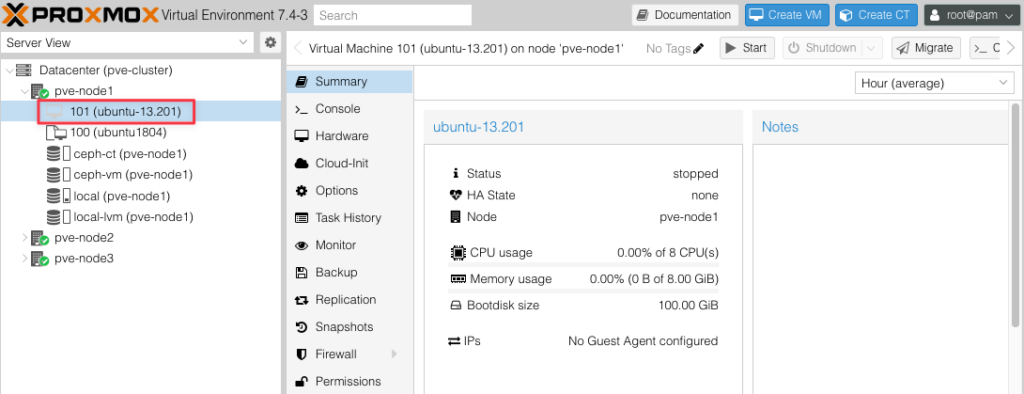Viewport: 1024px width, 394px height.
Task: Click the VM 101 monitor icon
Action: coord(54,112)
